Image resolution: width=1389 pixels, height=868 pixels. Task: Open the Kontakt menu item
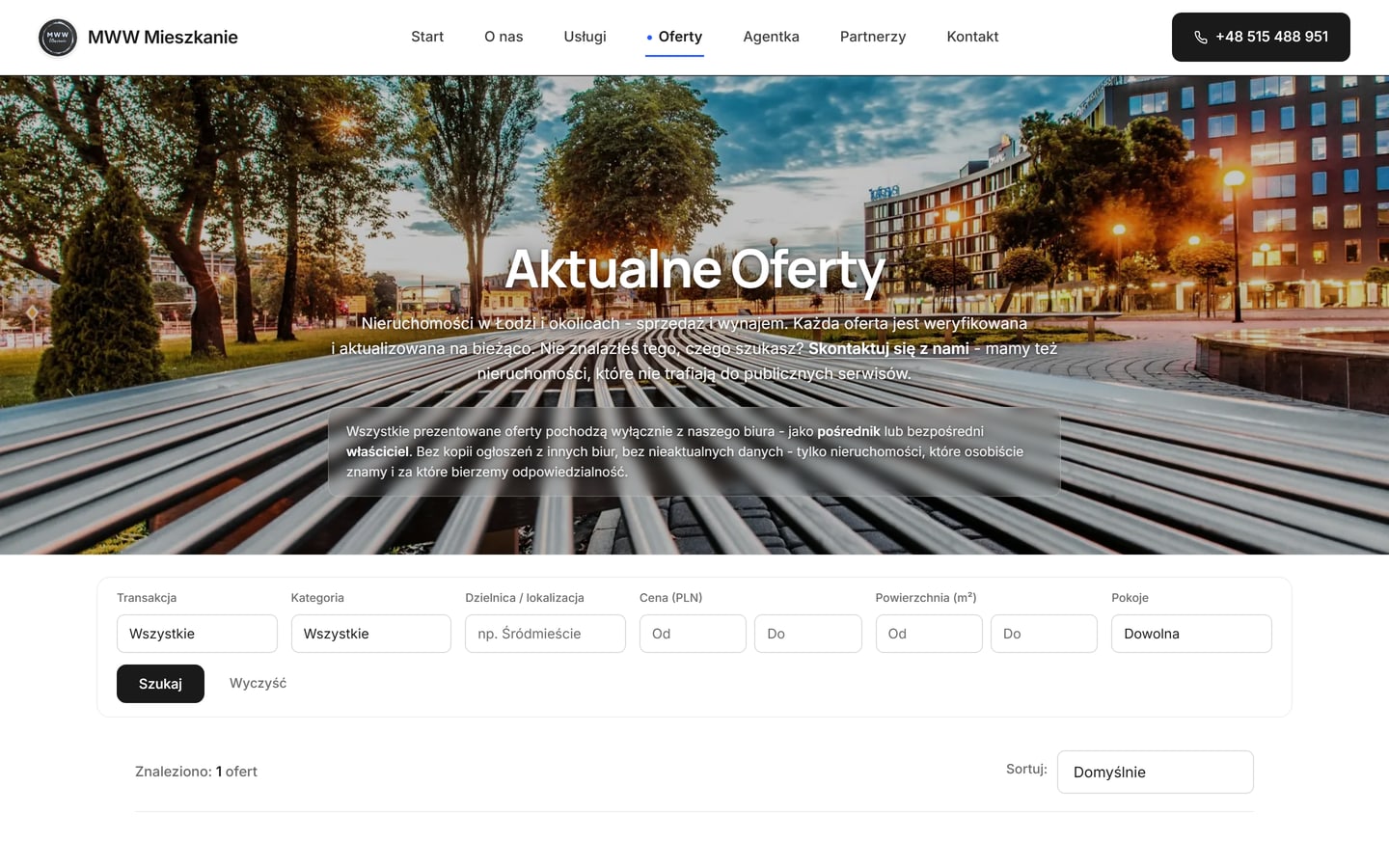click(x=972, y=37)
